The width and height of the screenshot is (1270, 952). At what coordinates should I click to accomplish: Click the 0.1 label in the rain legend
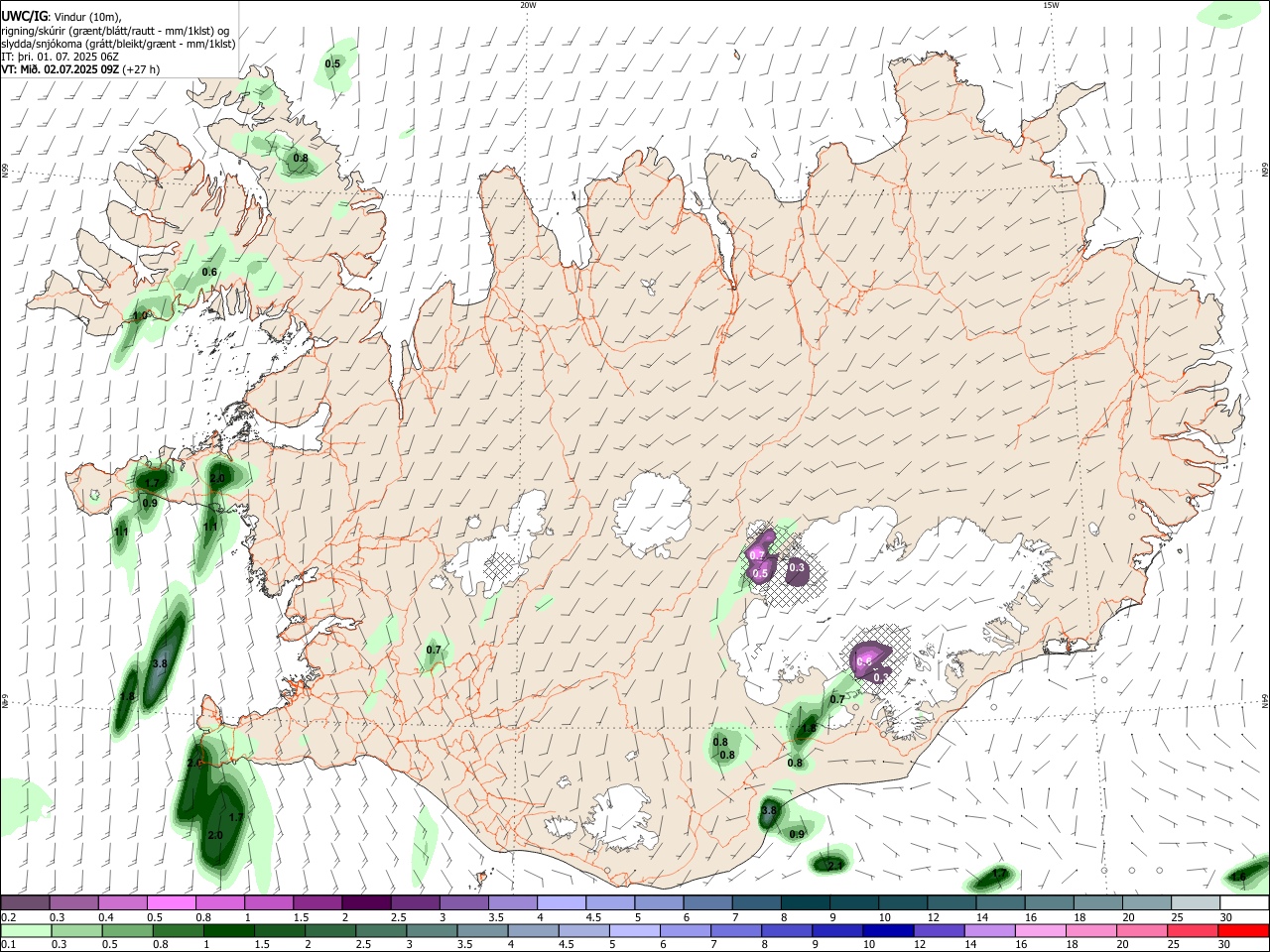point(8,945)
